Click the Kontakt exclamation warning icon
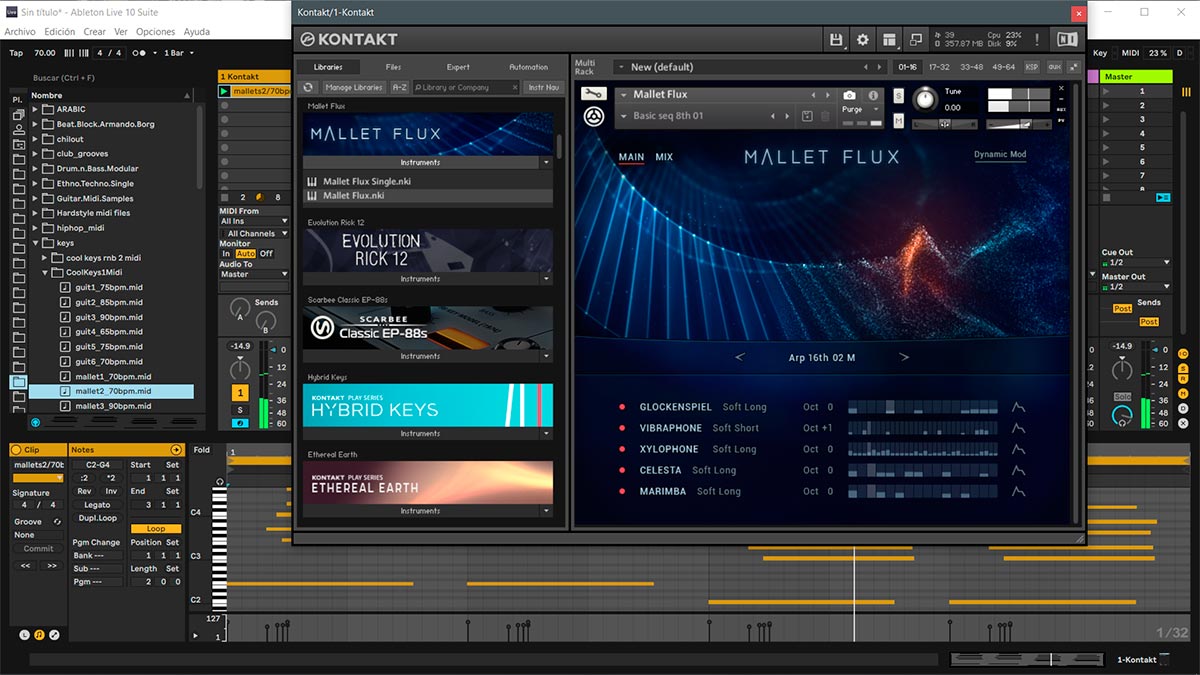The height and width of the screenshot is (675, 1200). (1037, 39)
